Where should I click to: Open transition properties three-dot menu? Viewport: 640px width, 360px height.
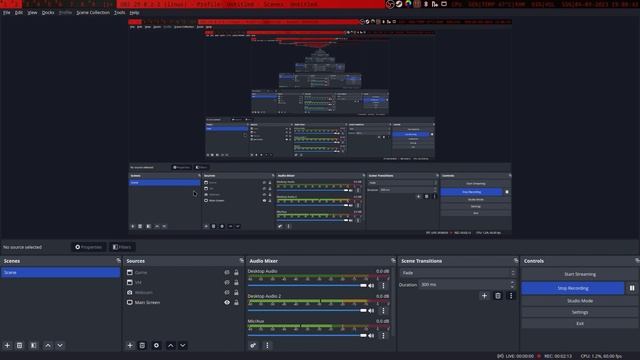click(511, 296)
